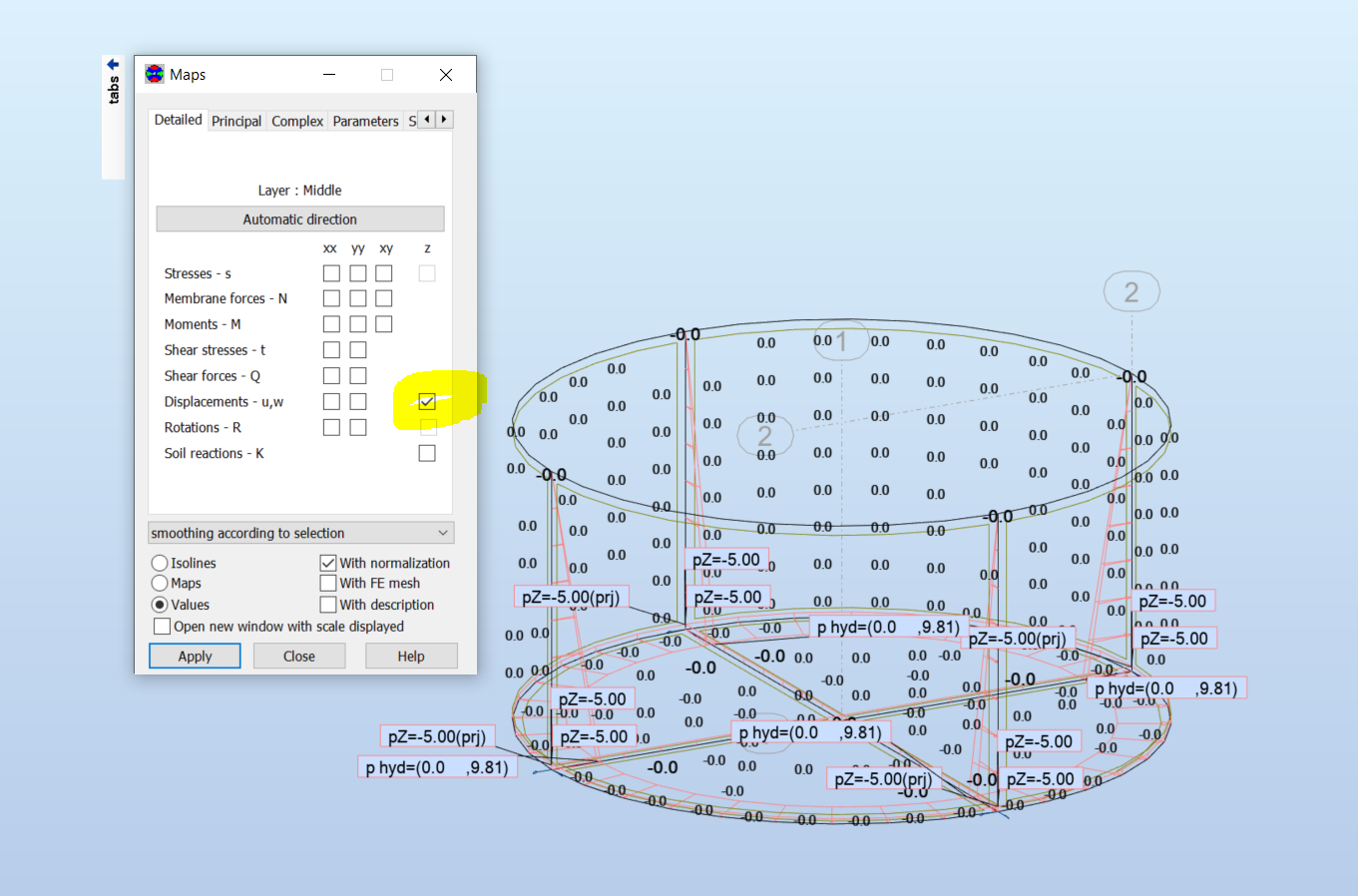Disable the With normalization option
The image size is (1358, 896).
[x=327, y=562]
